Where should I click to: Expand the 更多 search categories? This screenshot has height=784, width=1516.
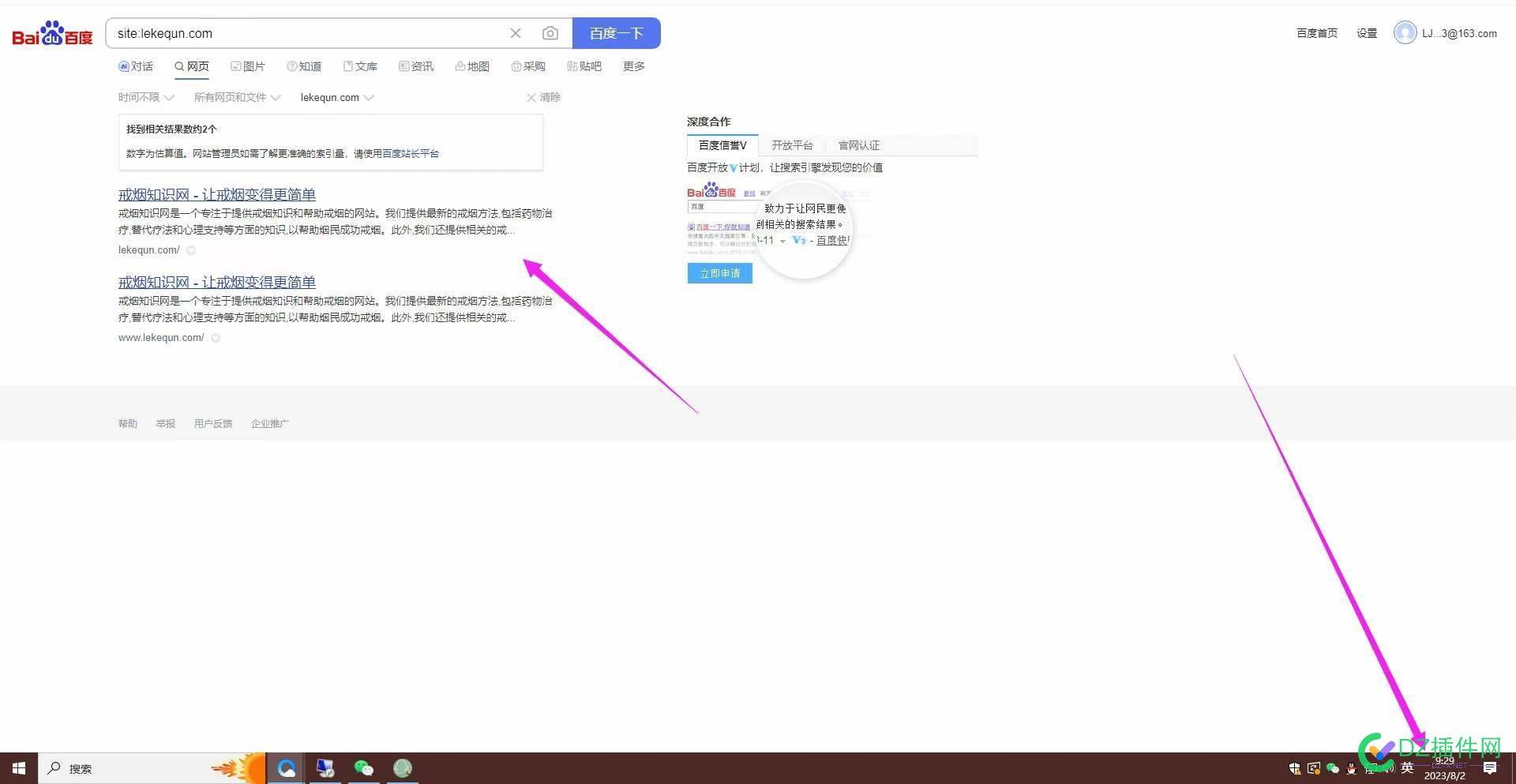pyautogui.click(x=634, y=66)
